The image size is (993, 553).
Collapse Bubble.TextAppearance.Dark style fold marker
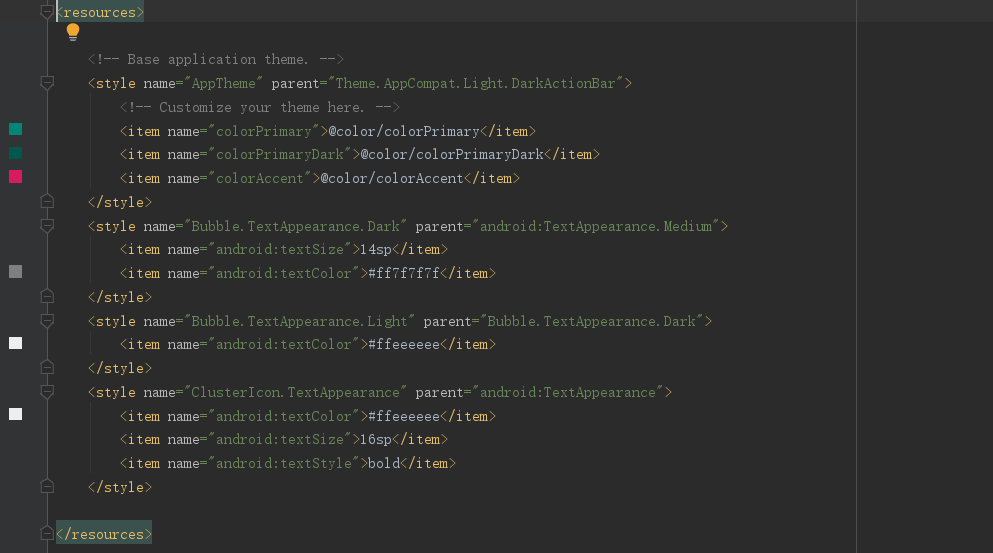pos(47,226)
